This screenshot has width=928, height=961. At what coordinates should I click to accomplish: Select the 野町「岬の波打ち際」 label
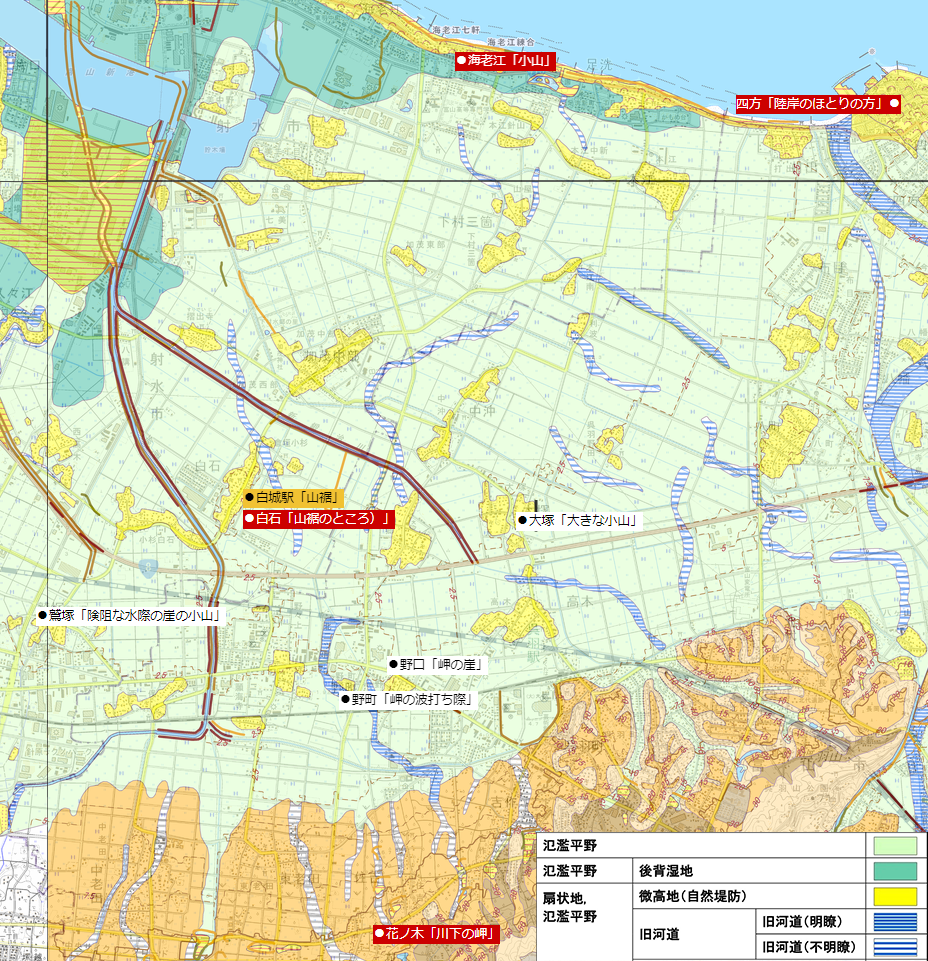tap(406, 700)
